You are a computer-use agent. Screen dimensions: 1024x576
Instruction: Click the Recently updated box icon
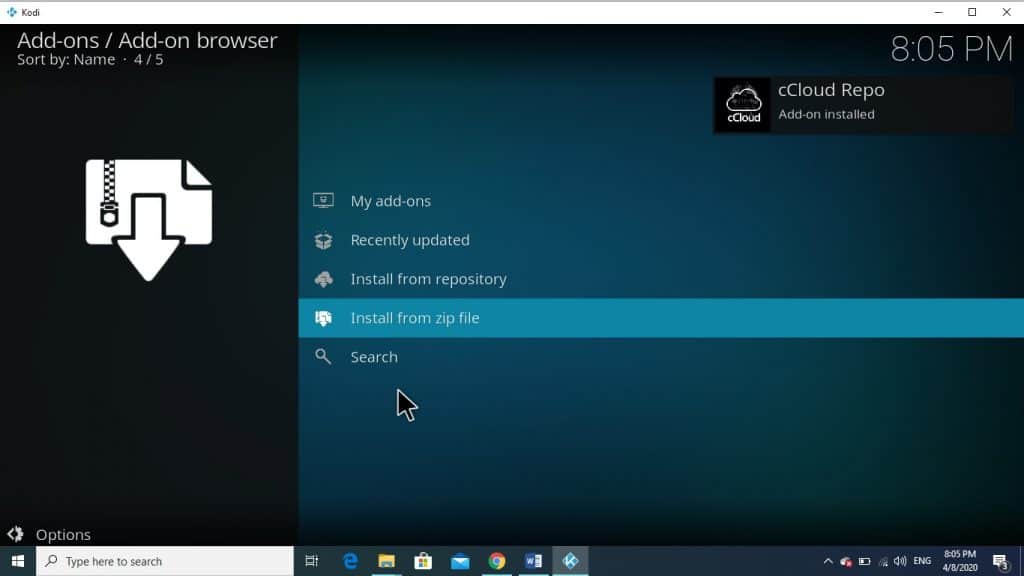pos(323,240)
